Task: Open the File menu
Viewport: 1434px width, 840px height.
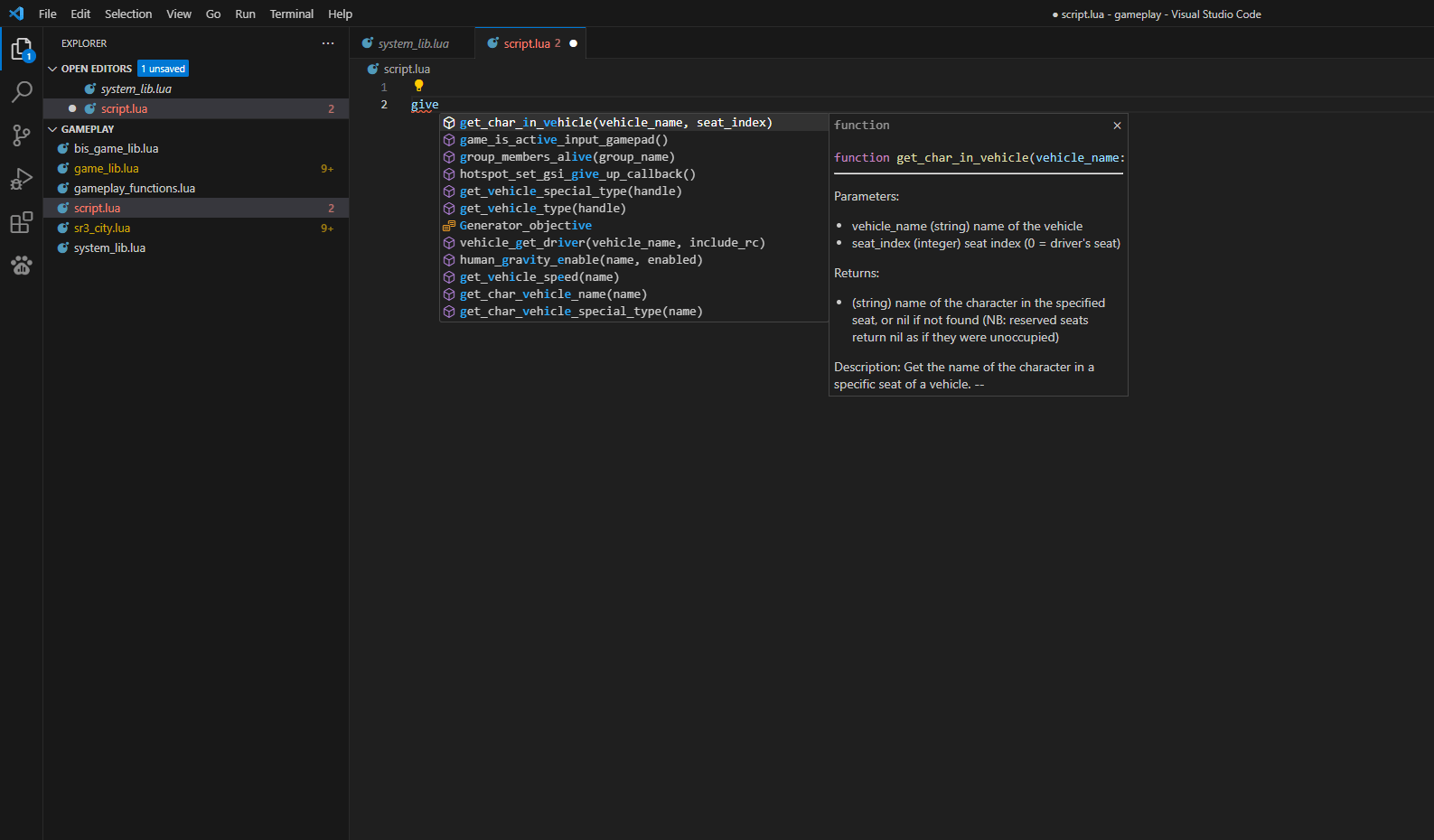Action: pos(48,14)
